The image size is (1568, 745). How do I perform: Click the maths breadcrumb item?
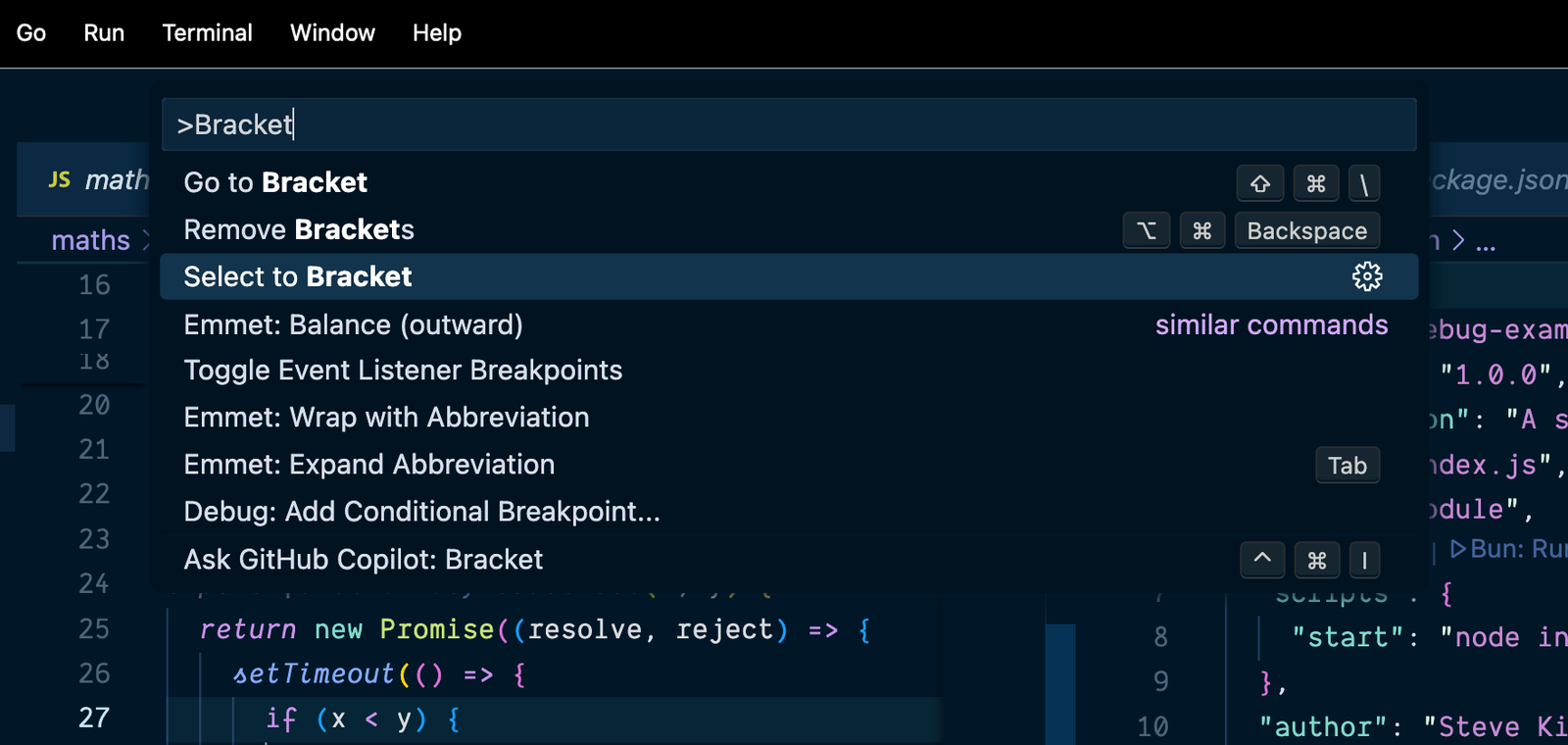coord(90,240)
